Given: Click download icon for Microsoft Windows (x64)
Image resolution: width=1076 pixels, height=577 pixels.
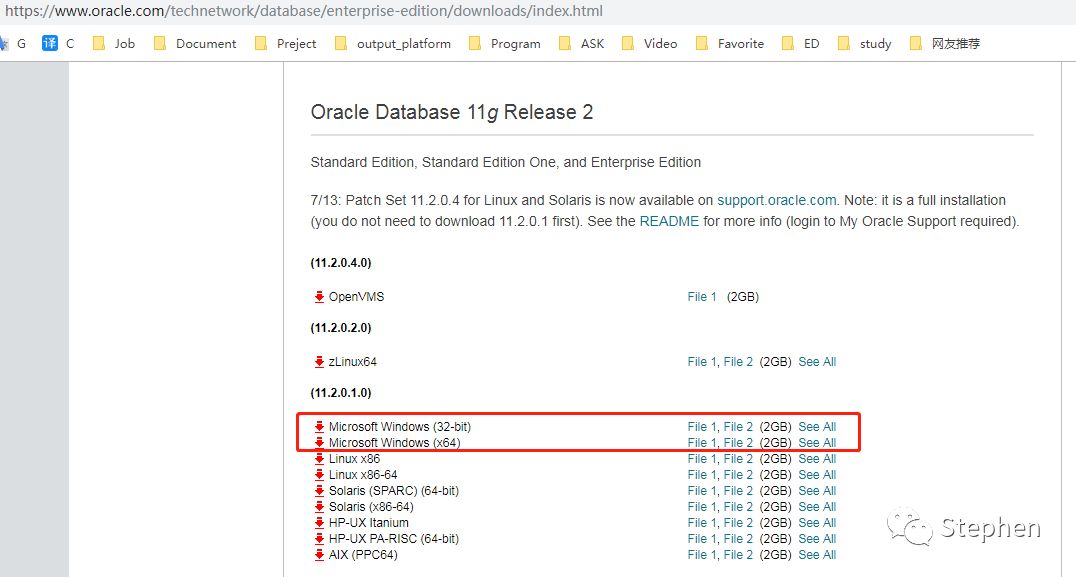Looking at the screenshot, I should coord(319,443).
